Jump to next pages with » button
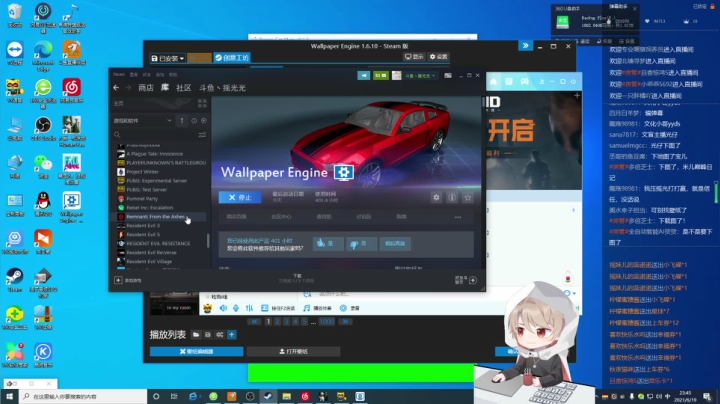The width and height of the screenshot is (720, 404). click(x=345, y=321)
